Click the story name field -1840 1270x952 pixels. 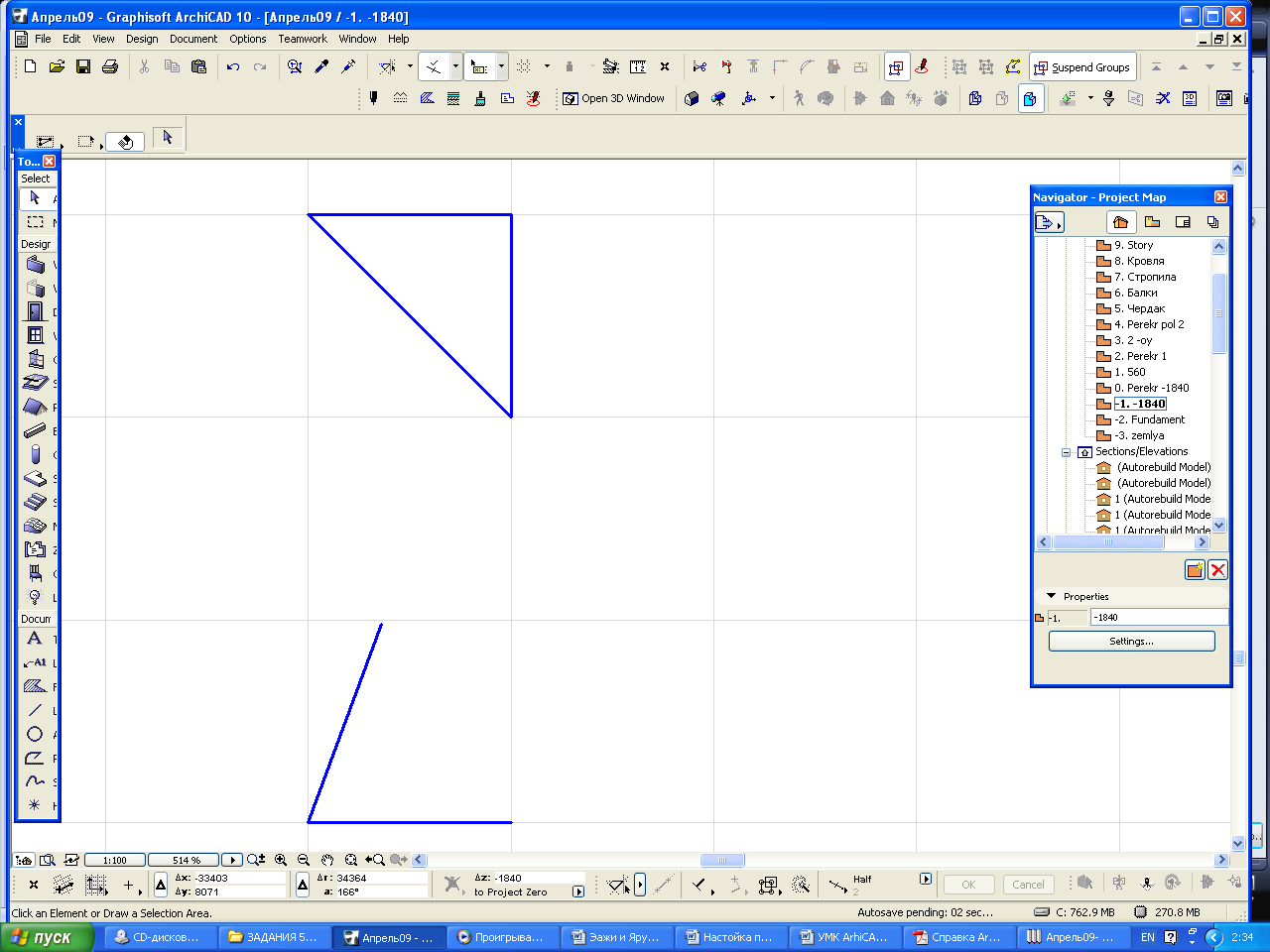coord(1159,617)
